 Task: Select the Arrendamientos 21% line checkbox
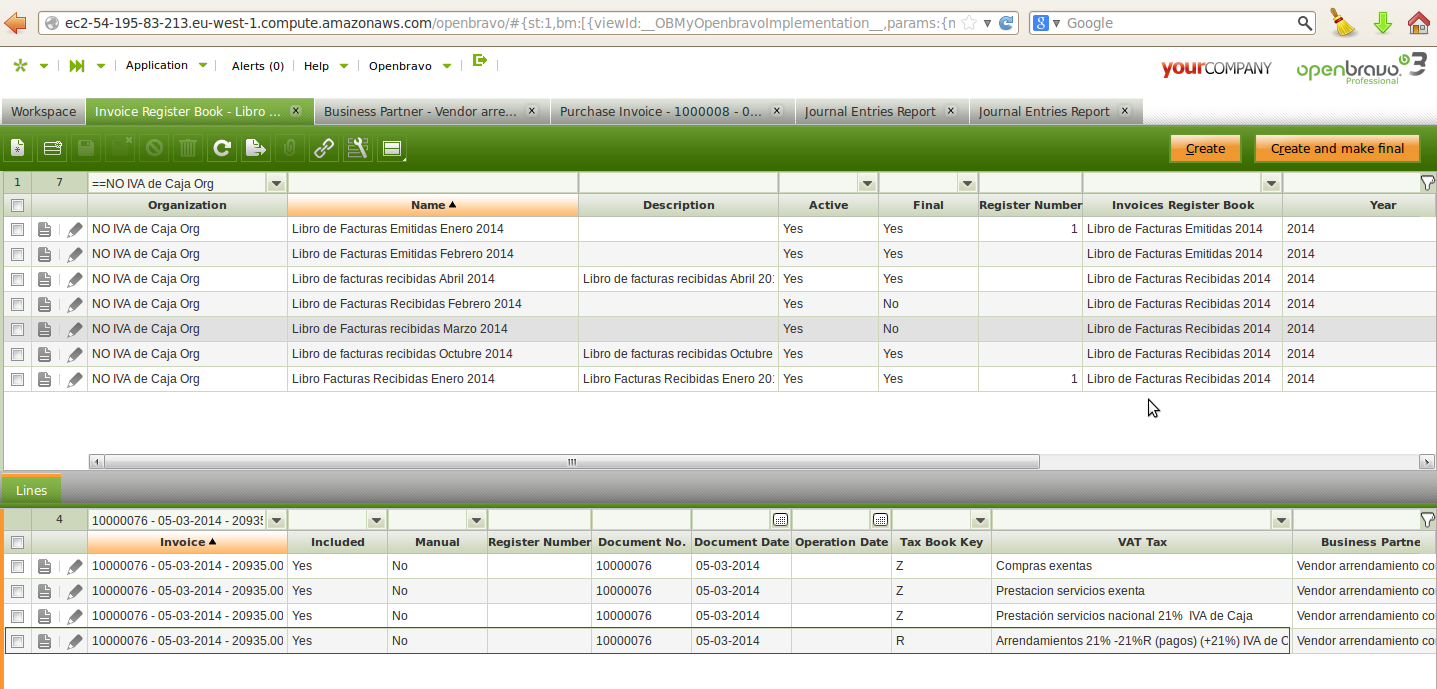(17, 641)
